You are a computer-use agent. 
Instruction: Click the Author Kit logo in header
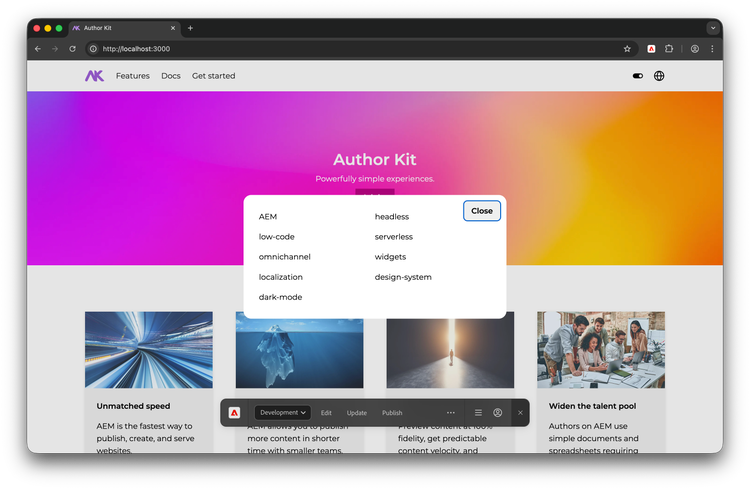click(x=94, y=76)
